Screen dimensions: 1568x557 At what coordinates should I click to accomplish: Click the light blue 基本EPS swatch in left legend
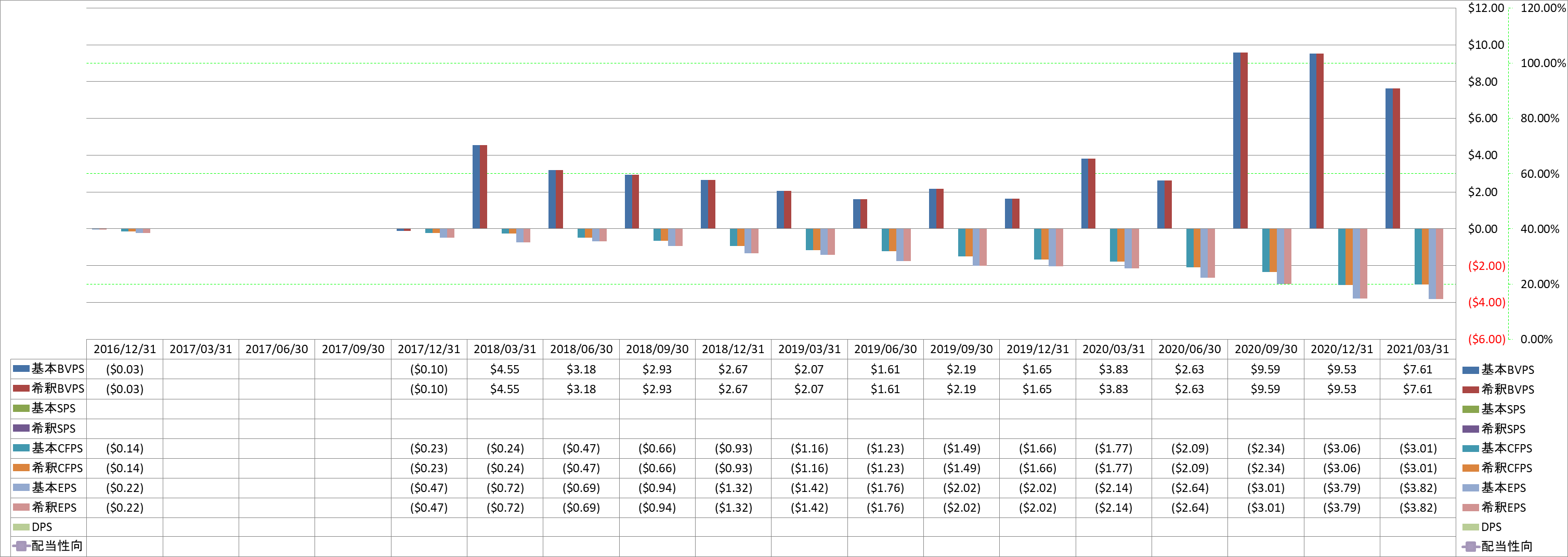(21, 488)
